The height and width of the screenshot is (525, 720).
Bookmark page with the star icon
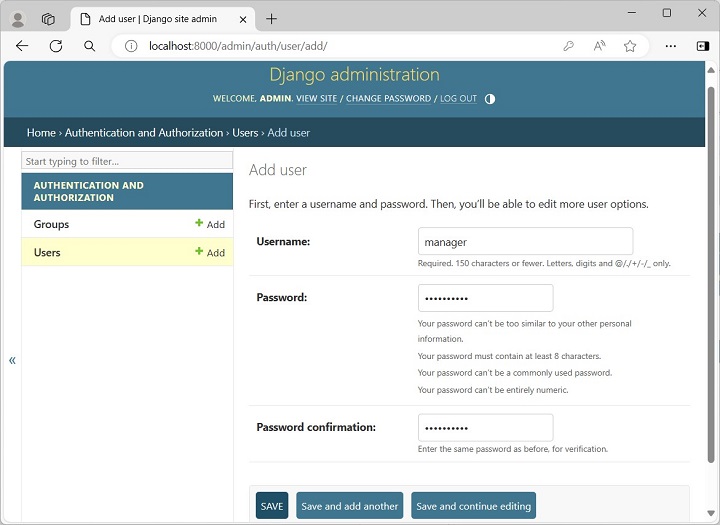click(x=630, y=46)
